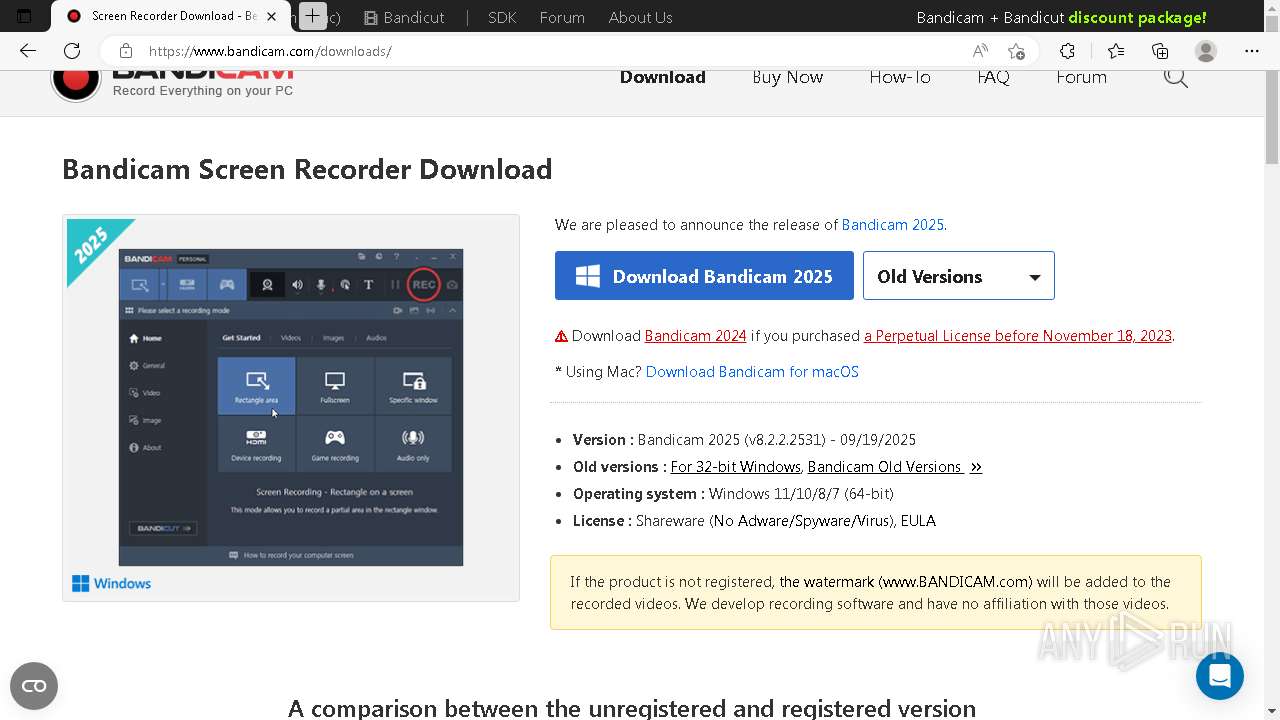Open the browser profile avatar
This screenshot has height=720, width=1280.
click(1206, 51)
